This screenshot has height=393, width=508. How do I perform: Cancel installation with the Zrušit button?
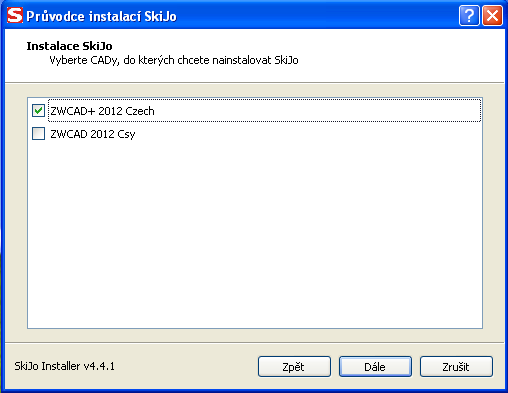pyautogui.click(x=456, y=367)
